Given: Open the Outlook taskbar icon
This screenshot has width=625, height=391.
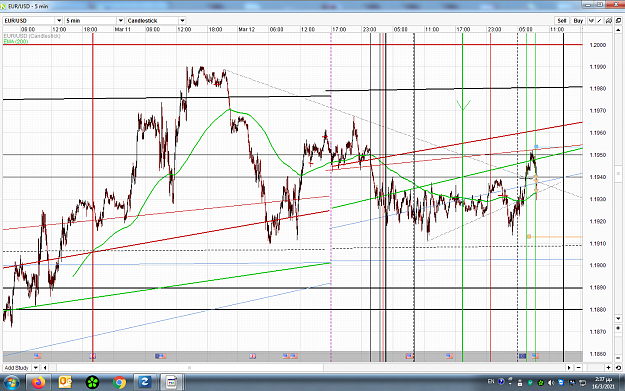Looking at the screenshot, I should (65, 383).
